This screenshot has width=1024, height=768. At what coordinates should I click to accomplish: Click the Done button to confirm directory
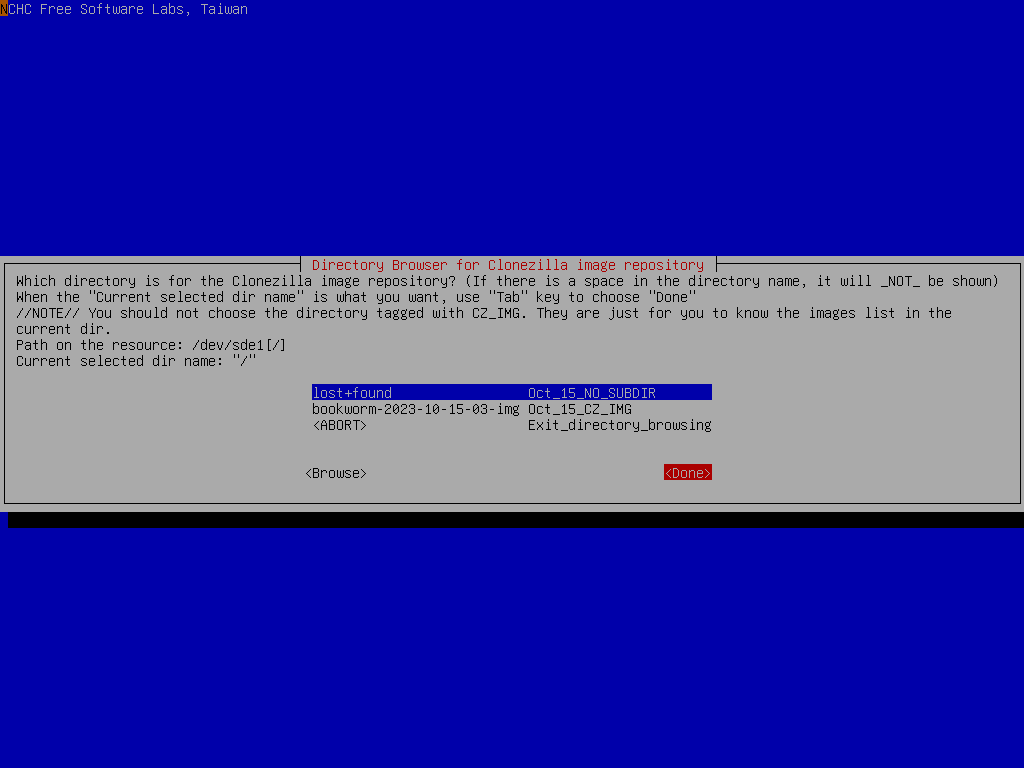pyautogui.click(x=687, y=472)
